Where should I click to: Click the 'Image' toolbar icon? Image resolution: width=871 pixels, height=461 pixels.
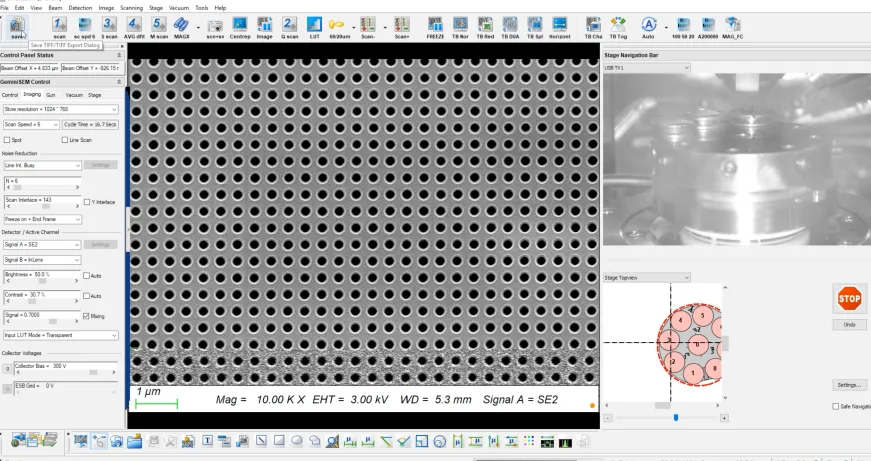coord(264,27)
